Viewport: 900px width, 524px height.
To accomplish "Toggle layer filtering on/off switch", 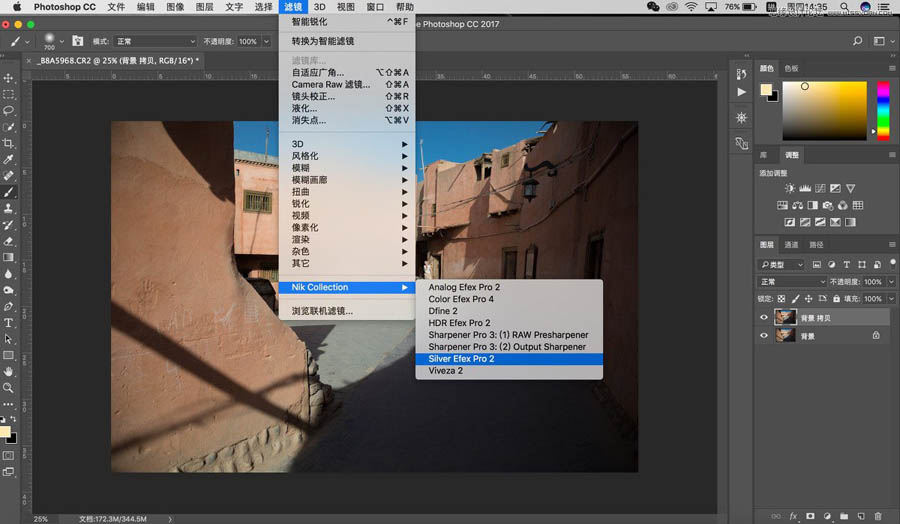I will click(893, 263).
